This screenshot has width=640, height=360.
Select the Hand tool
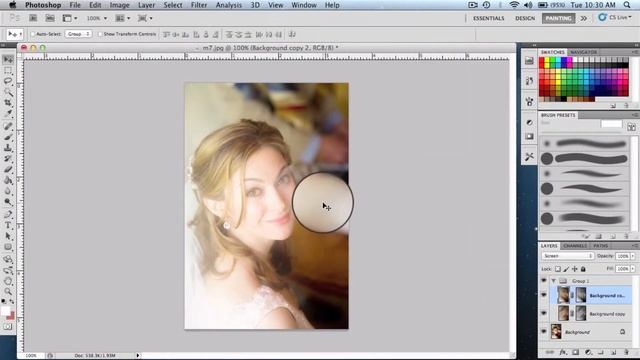point(8,281)
